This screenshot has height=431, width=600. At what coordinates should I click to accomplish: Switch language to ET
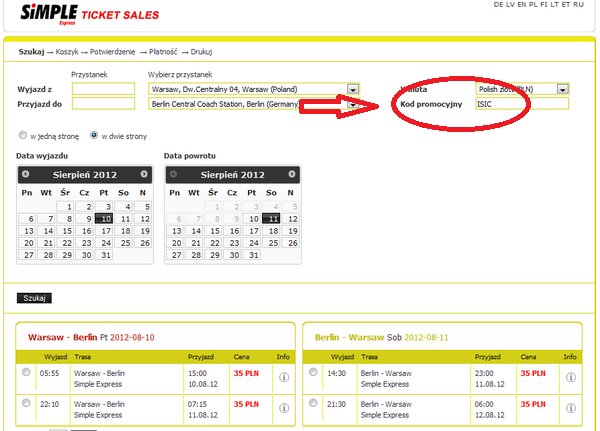click(566, 5)
